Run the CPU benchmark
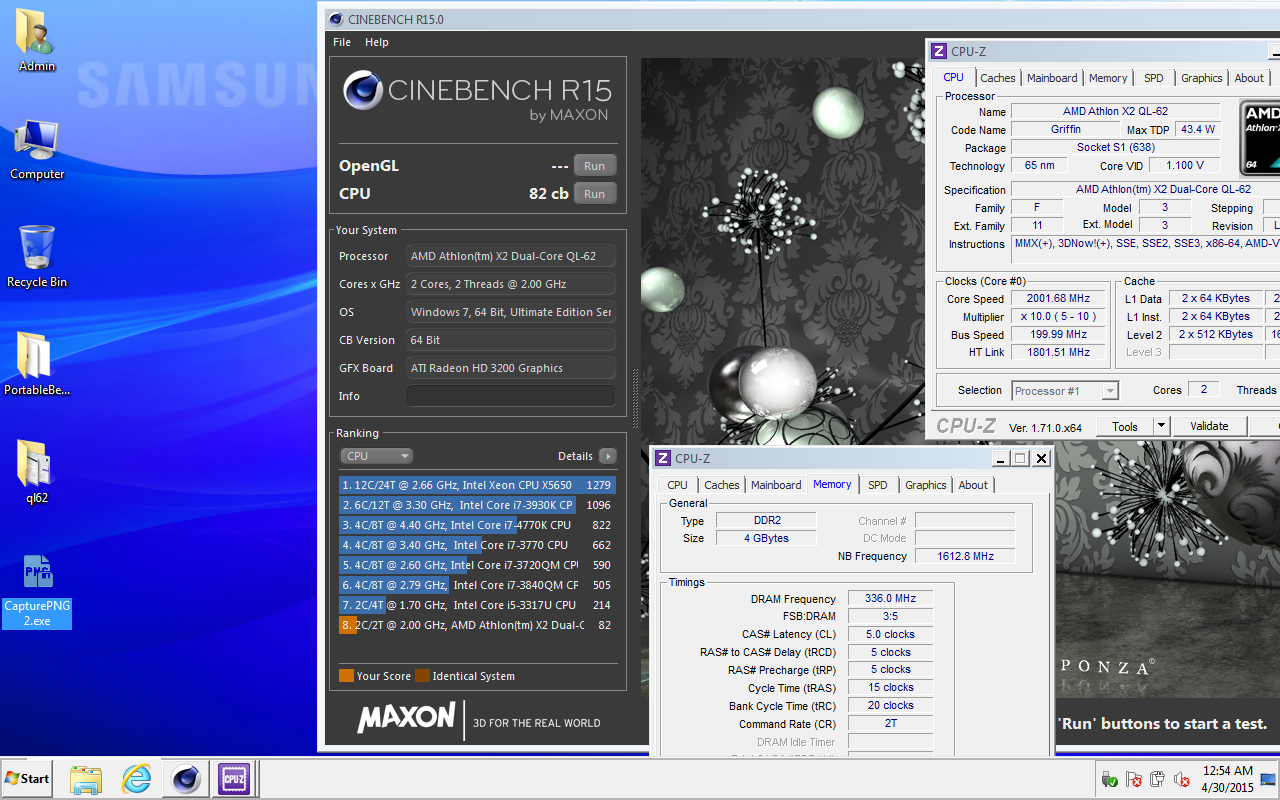Viewport: 1280px width, 800px height. 595,194
